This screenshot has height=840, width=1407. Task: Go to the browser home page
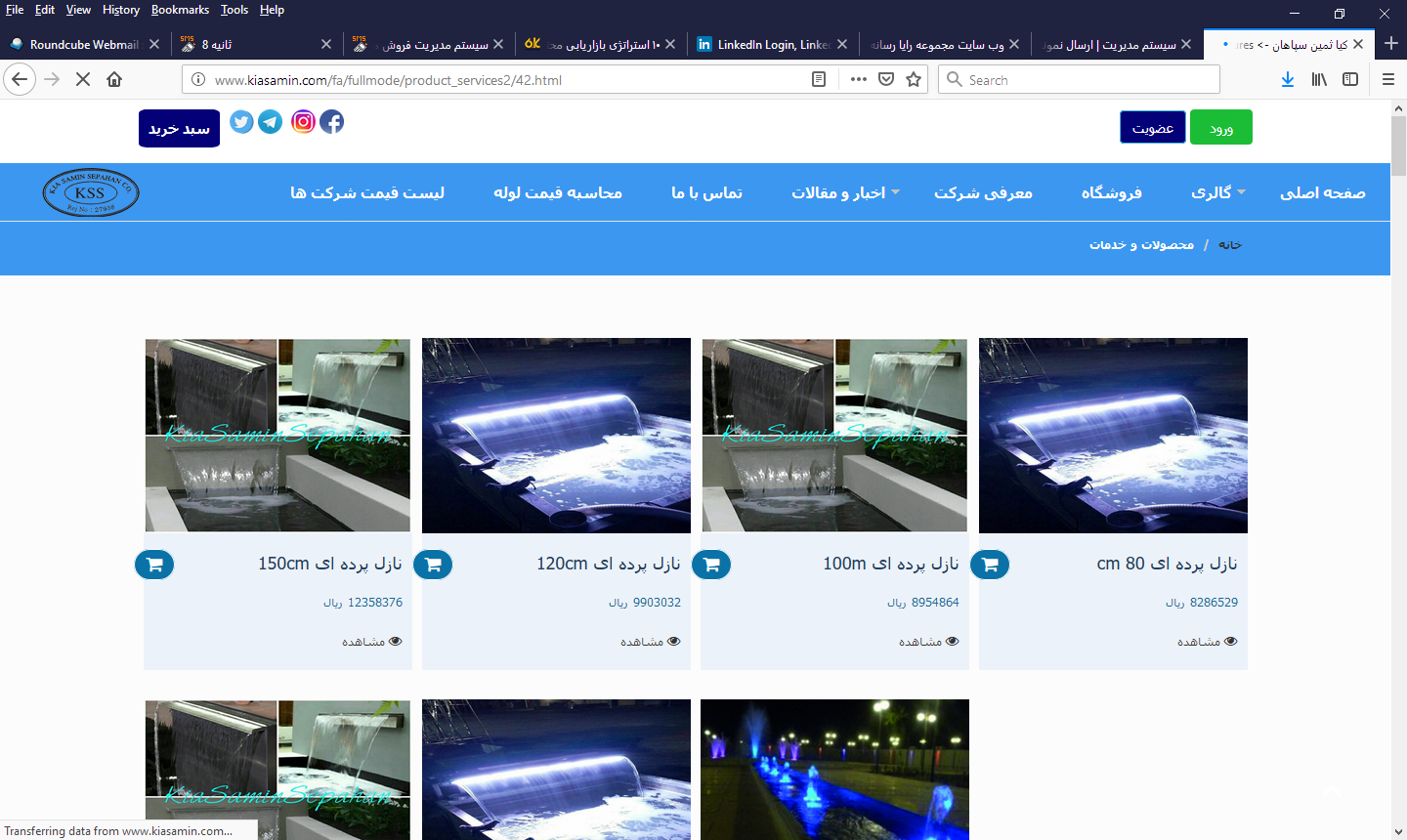pos(114,79)
